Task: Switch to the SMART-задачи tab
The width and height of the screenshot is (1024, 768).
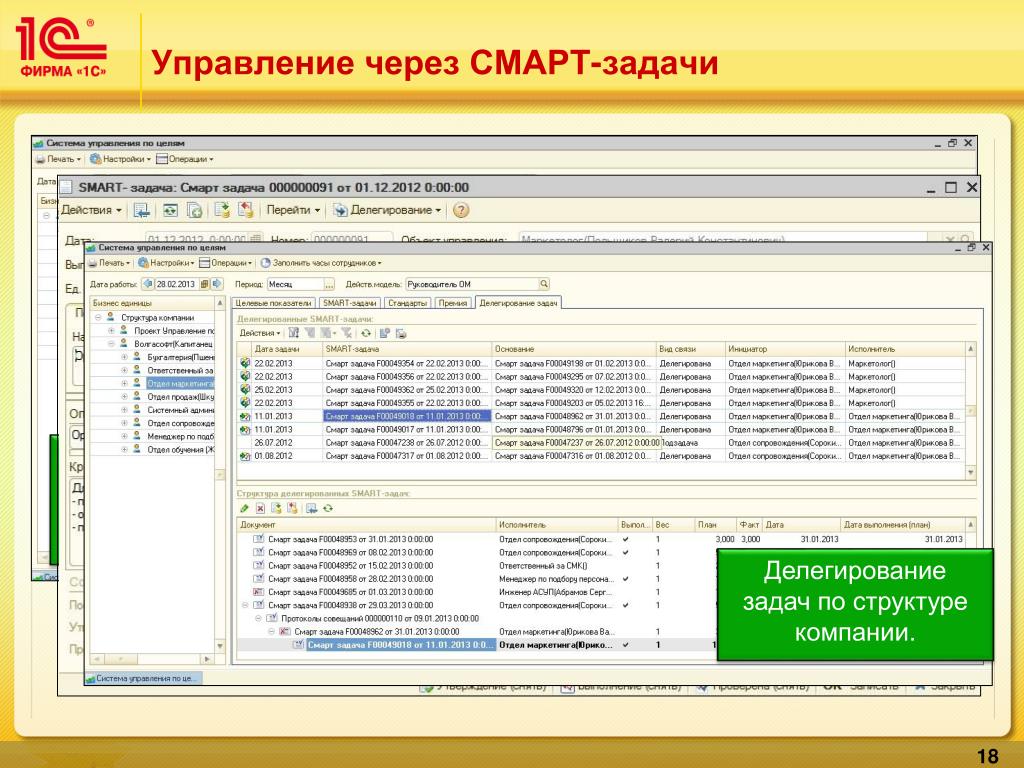Action: (350, 303)
